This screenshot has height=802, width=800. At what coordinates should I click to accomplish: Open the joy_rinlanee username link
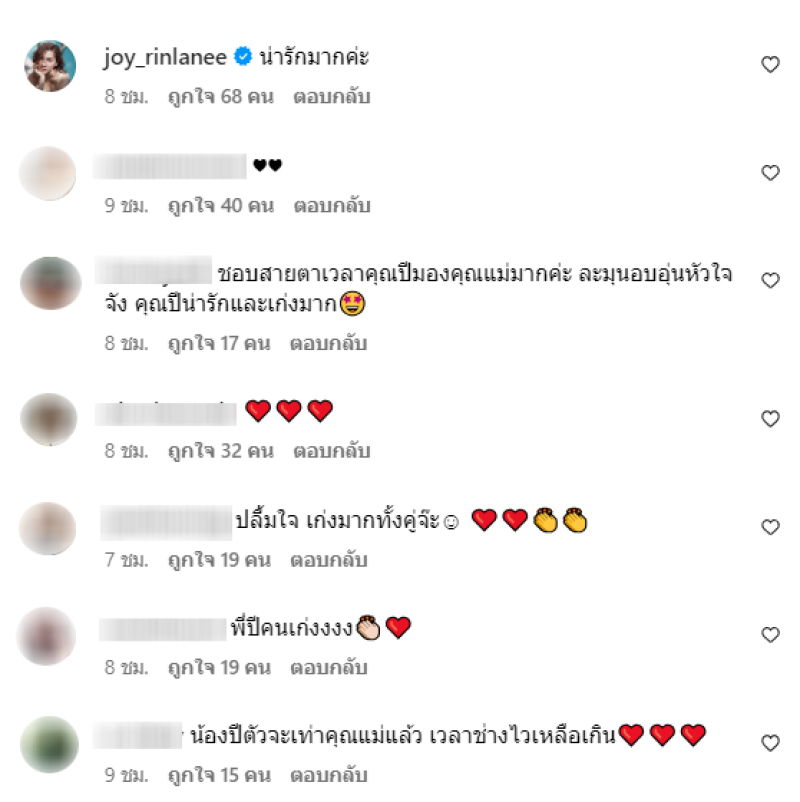(x=165, y=57)
